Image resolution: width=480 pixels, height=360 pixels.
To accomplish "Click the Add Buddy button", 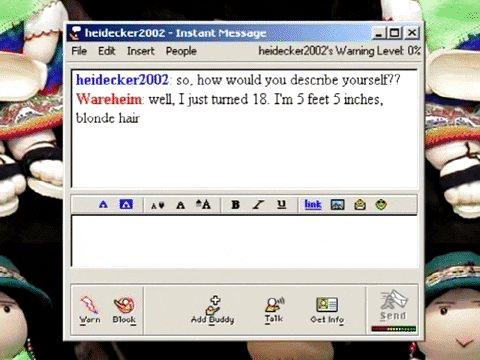I will (213, 310).
